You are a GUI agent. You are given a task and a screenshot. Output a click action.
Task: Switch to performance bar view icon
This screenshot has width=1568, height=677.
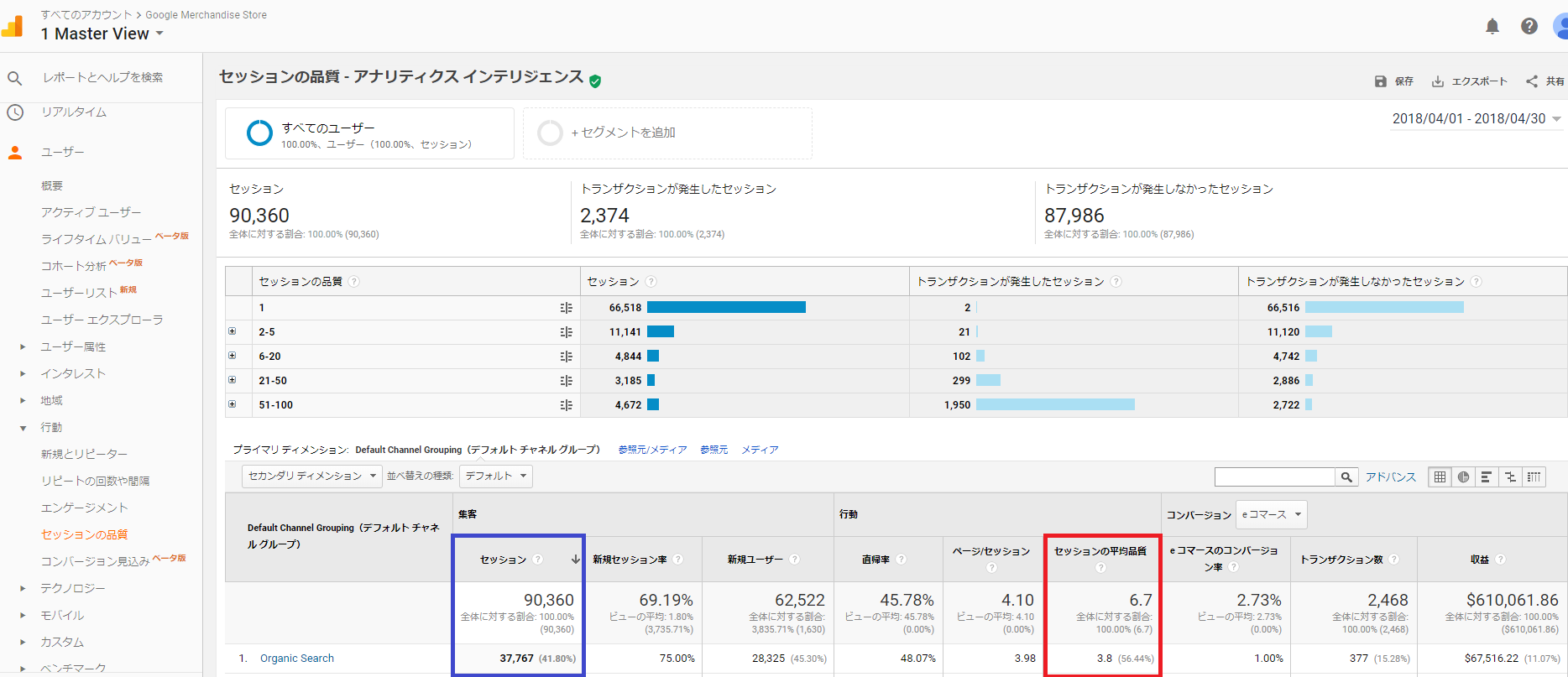click(1487, 477)
